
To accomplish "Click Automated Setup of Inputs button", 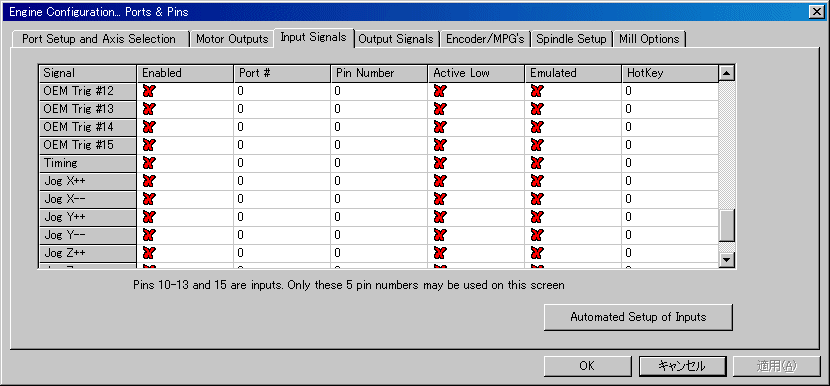I will click(638, 317).
